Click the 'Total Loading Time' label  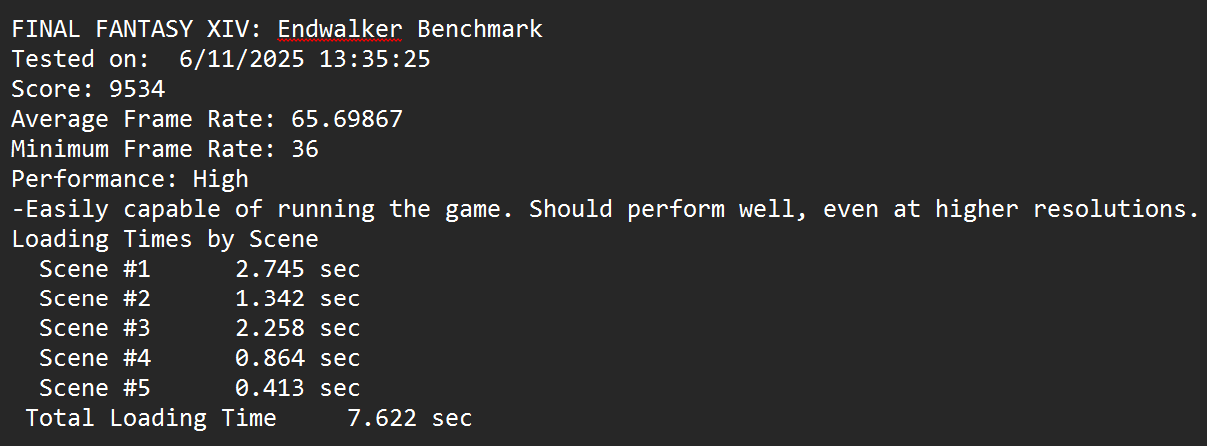pyautogui.click(x=151, y=418)
